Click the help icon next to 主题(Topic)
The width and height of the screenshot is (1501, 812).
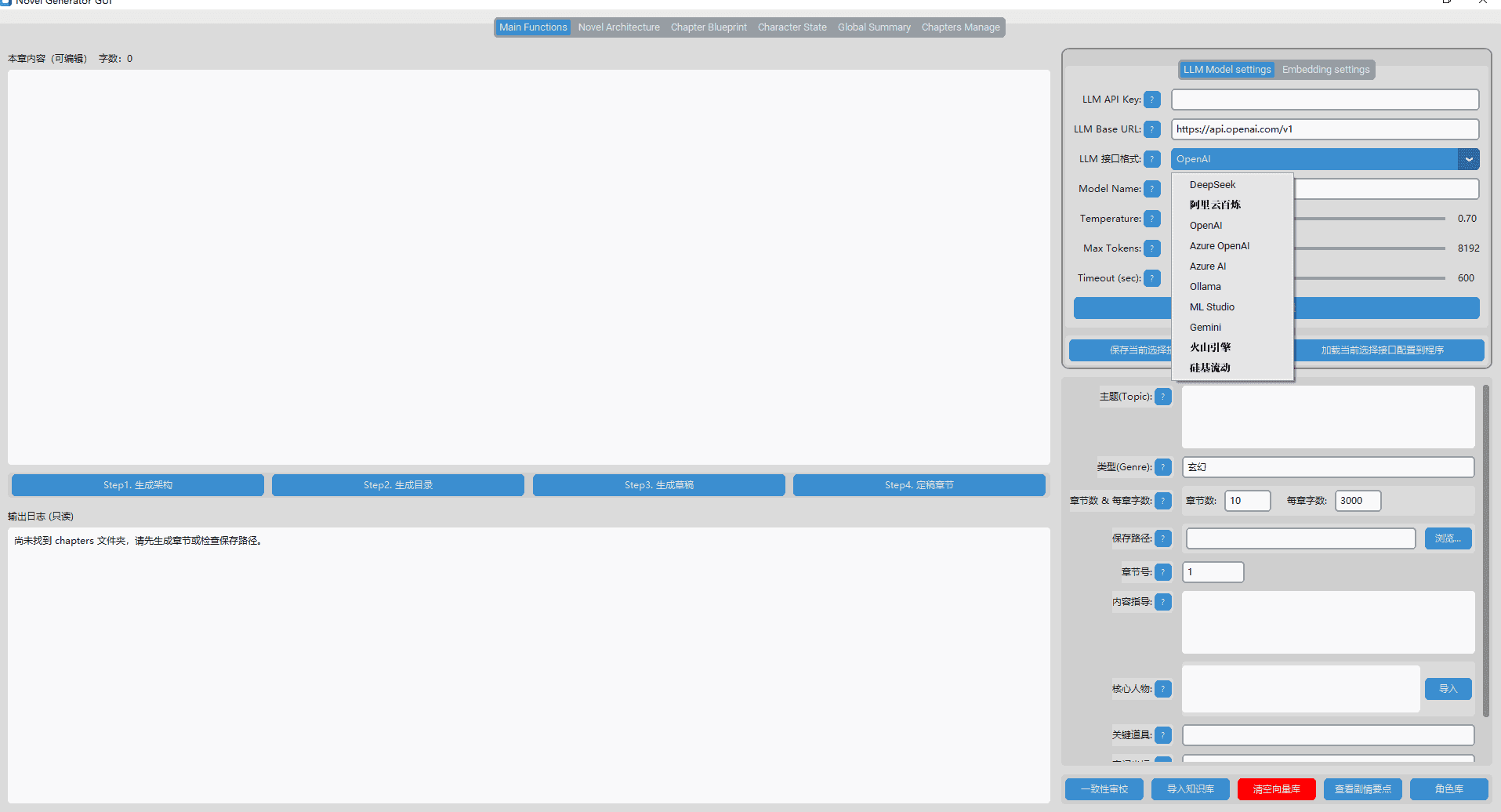click(x=1163, y=397)
